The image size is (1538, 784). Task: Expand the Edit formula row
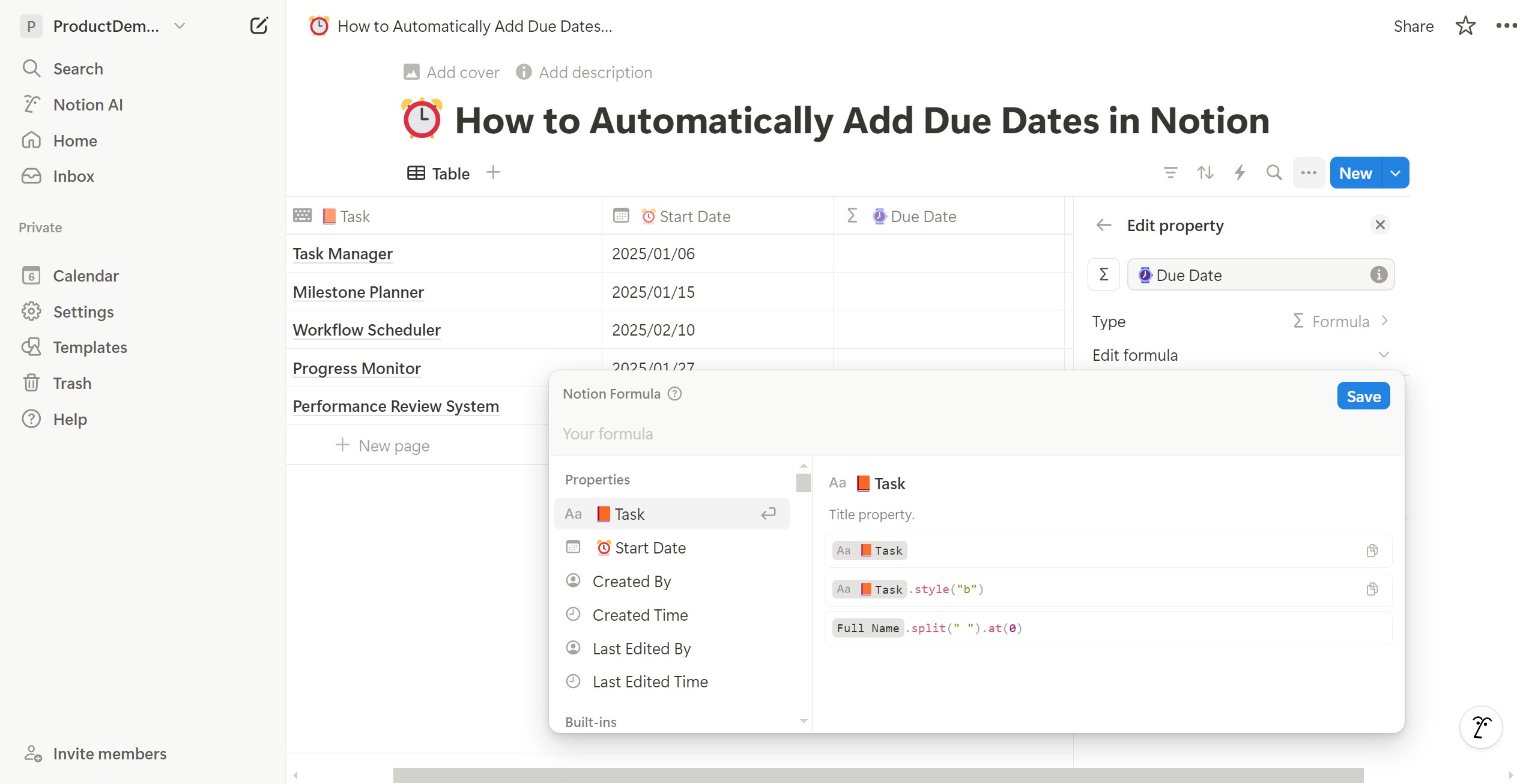pyautogui.click(x=1240, y=355)
